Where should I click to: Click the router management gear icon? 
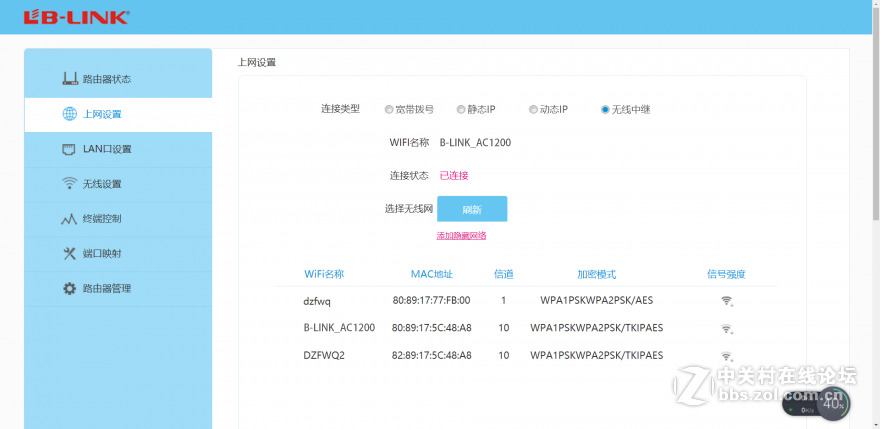click(x=69, y=289)
